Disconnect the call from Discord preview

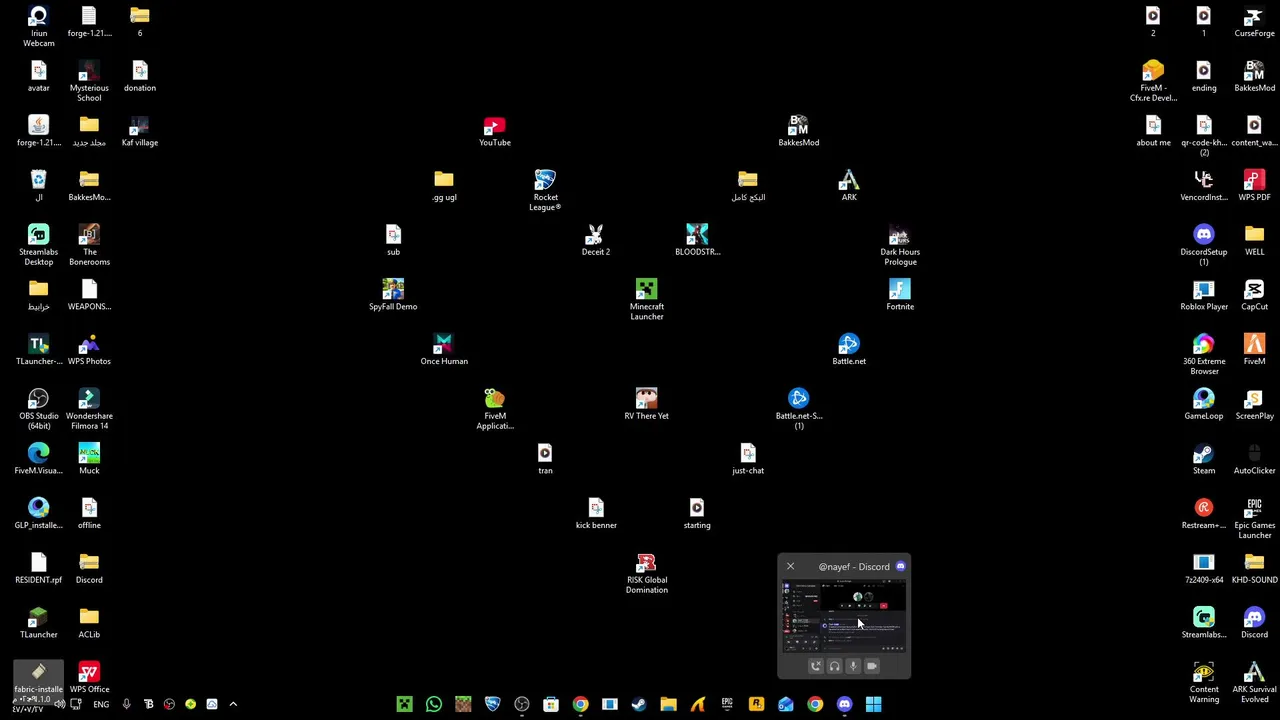click(x=816, y=666)
